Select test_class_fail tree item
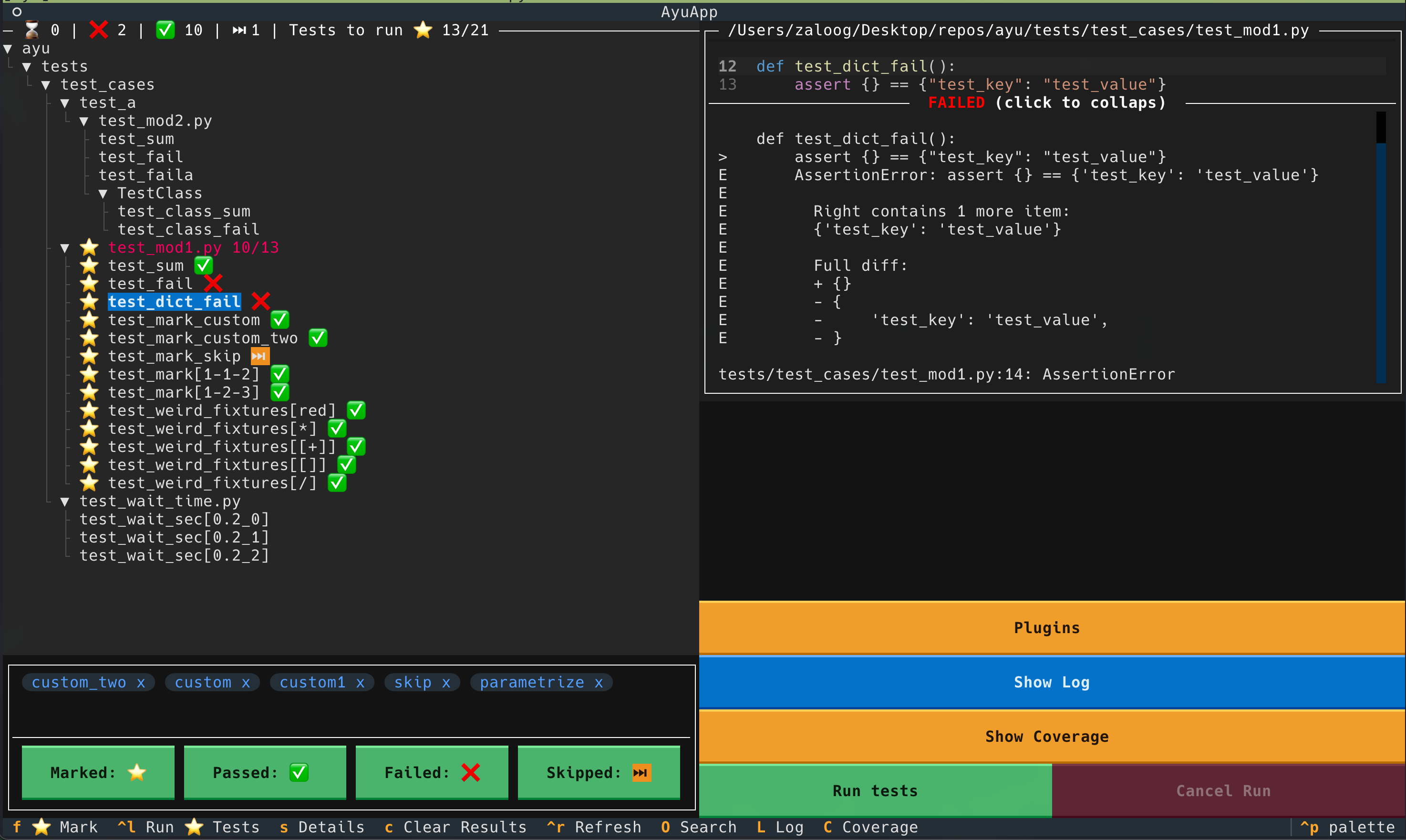 188,229
